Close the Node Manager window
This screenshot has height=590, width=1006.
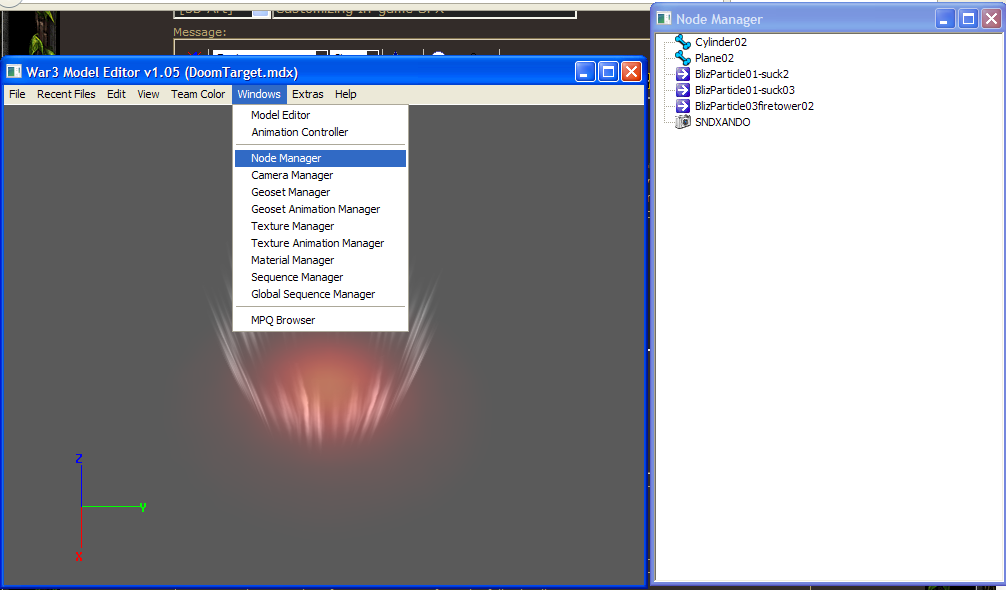[x=991, y=19]
